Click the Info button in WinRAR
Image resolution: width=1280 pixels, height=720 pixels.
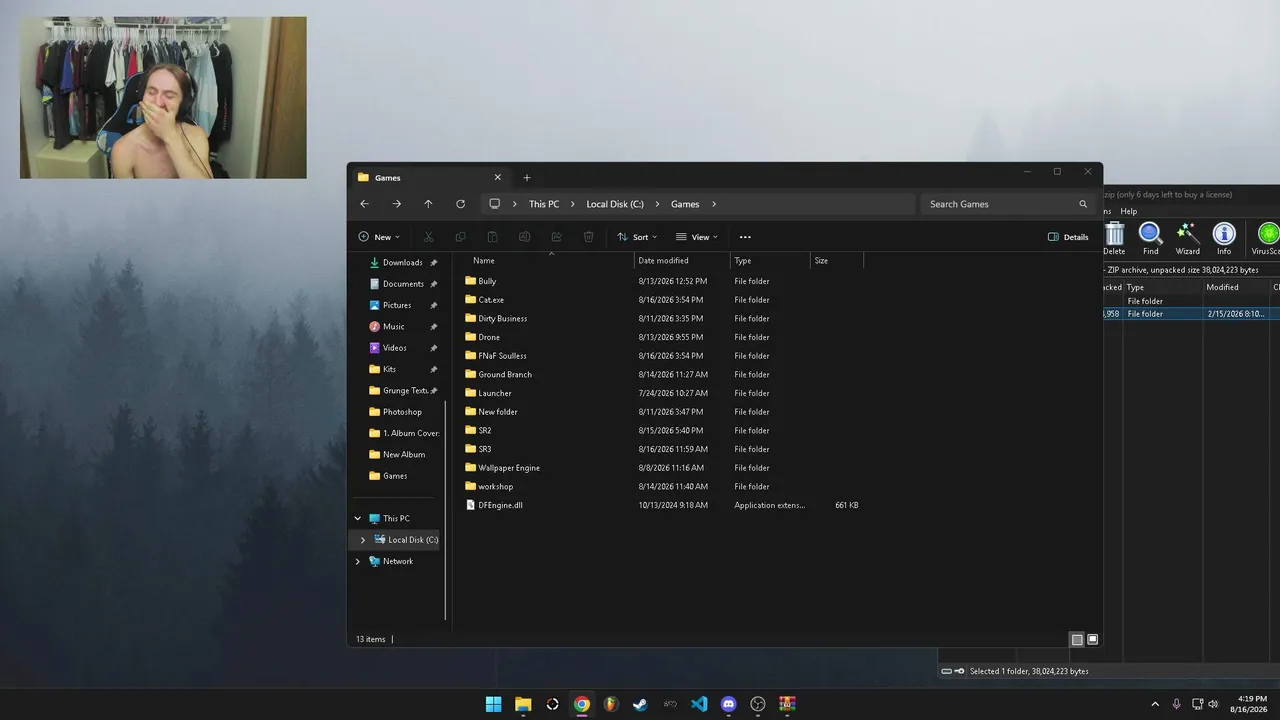1224,239
